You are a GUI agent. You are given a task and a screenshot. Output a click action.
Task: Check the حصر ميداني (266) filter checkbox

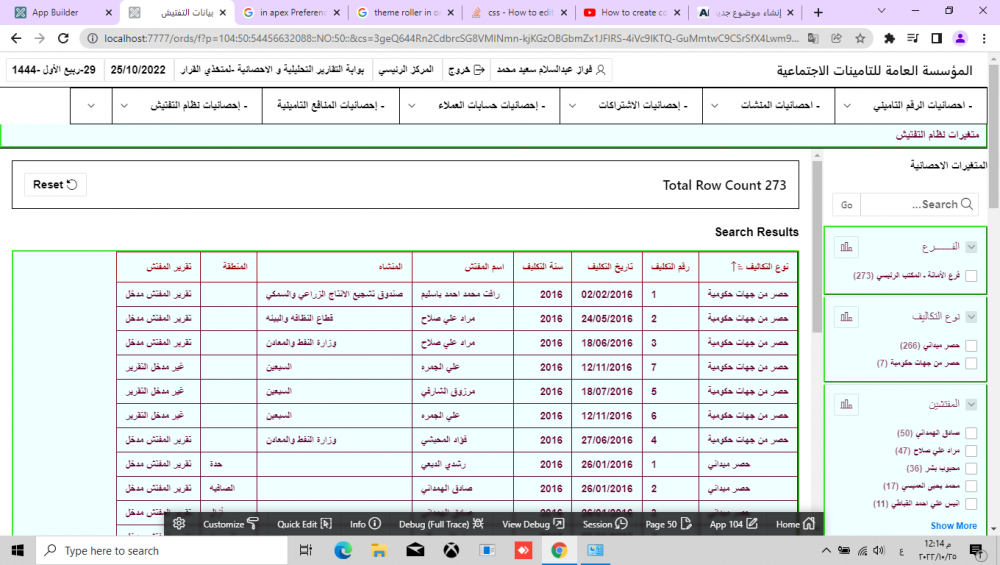click(971, 346)
